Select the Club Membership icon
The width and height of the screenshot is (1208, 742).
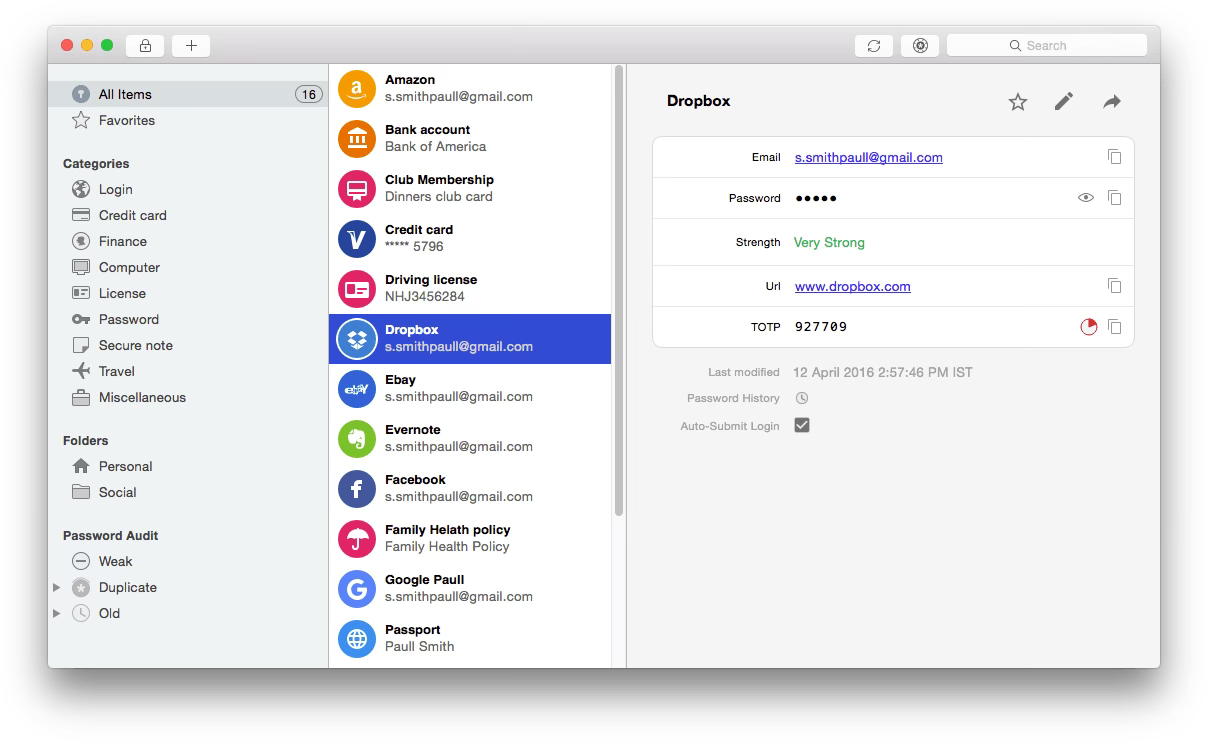[357, 189]
